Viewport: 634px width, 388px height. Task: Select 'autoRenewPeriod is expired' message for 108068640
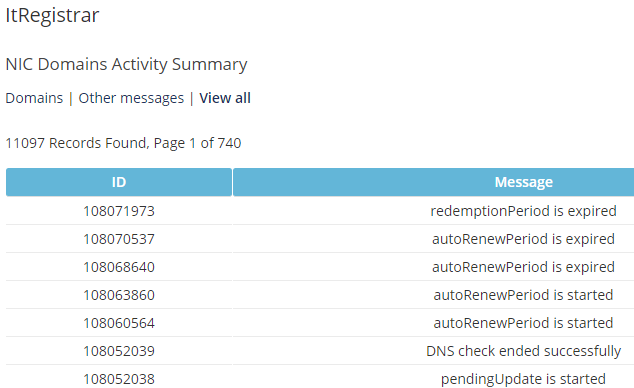click(x=524, y=267)
